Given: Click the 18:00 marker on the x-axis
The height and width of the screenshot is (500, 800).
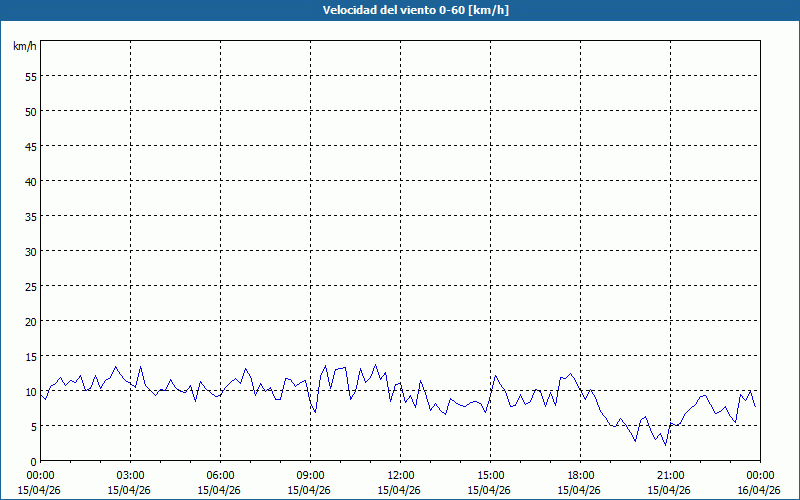Looking at the screenshot, I should coord(580,475).
